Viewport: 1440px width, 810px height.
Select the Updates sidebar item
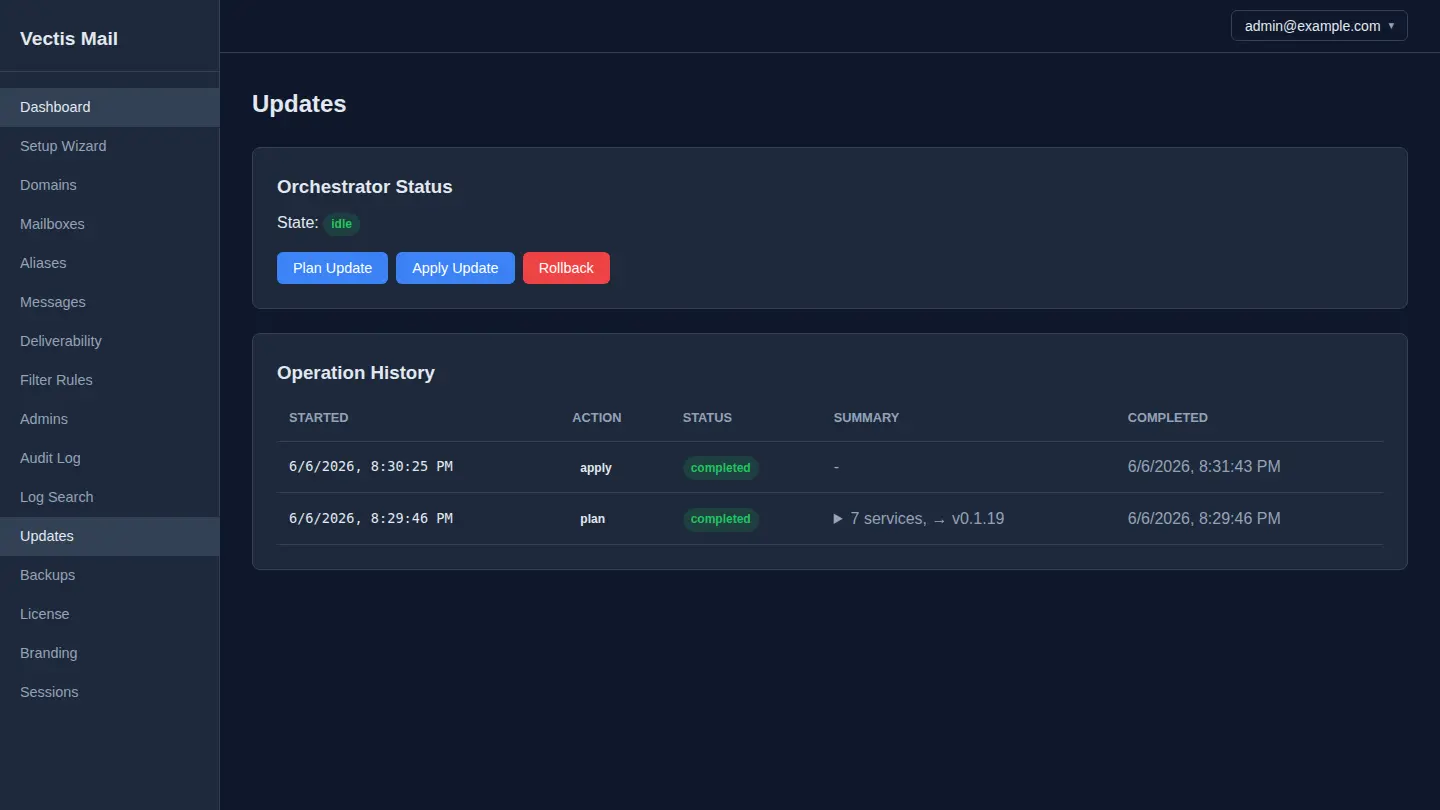[x=109, y=536]
